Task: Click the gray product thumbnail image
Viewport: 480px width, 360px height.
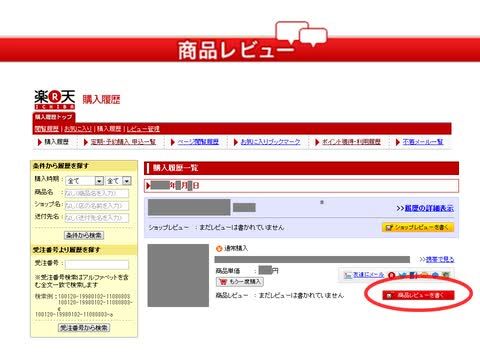Action: tap(178, 275)
